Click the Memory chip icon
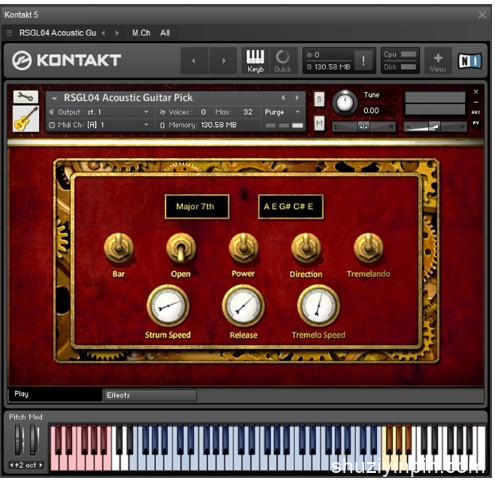Screen dimensions: 495x481 pos(162,125)
